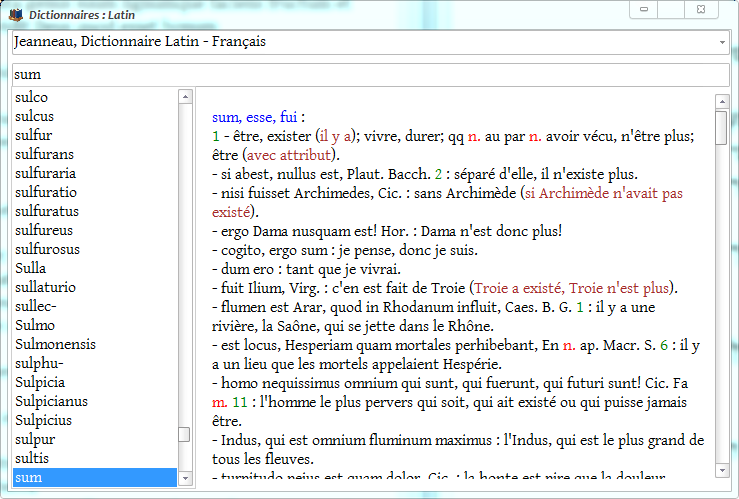Click the red text 'Troie a existé, Troie n'est plus'

[571, 288]
